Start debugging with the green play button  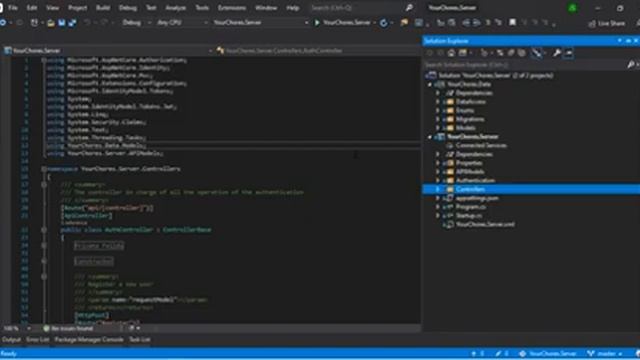click(317, 23)
